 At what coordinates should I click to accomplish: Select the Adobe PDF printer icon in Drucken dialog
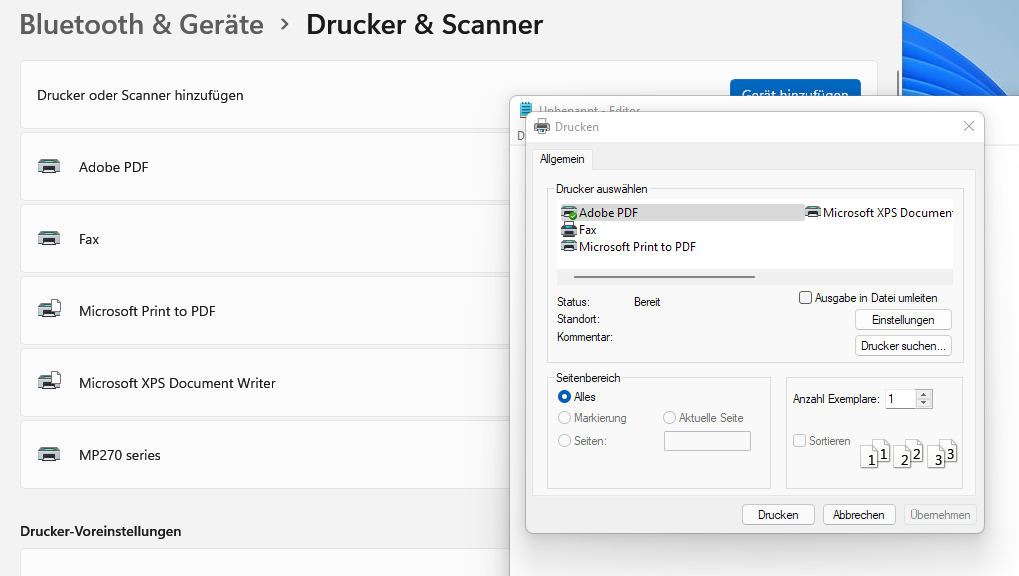coord(569,213)
